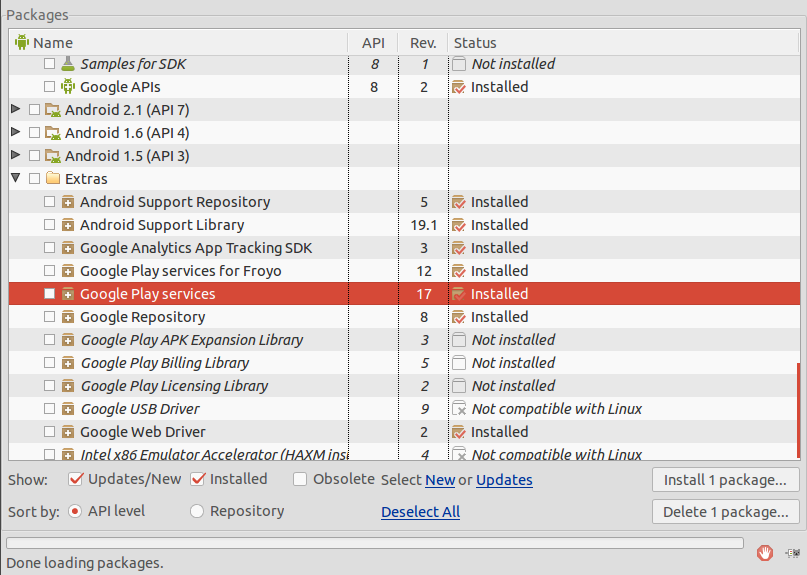Select the Google Play services row
Image resolution: width=807 pixels, height=575 pixels.
coord(404,294)
